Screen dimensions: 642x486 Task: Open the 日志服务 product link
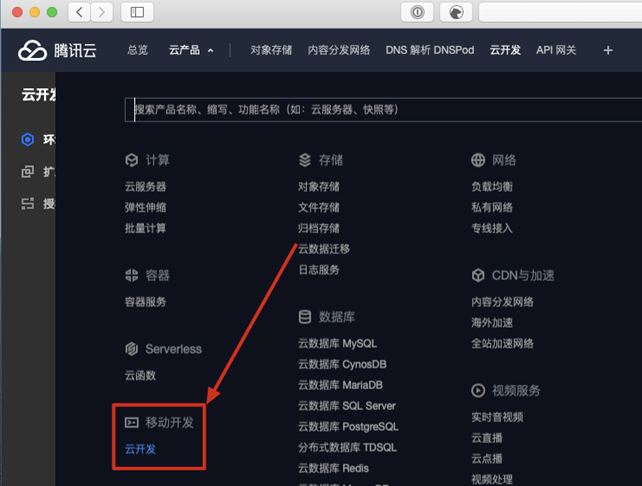319,270
